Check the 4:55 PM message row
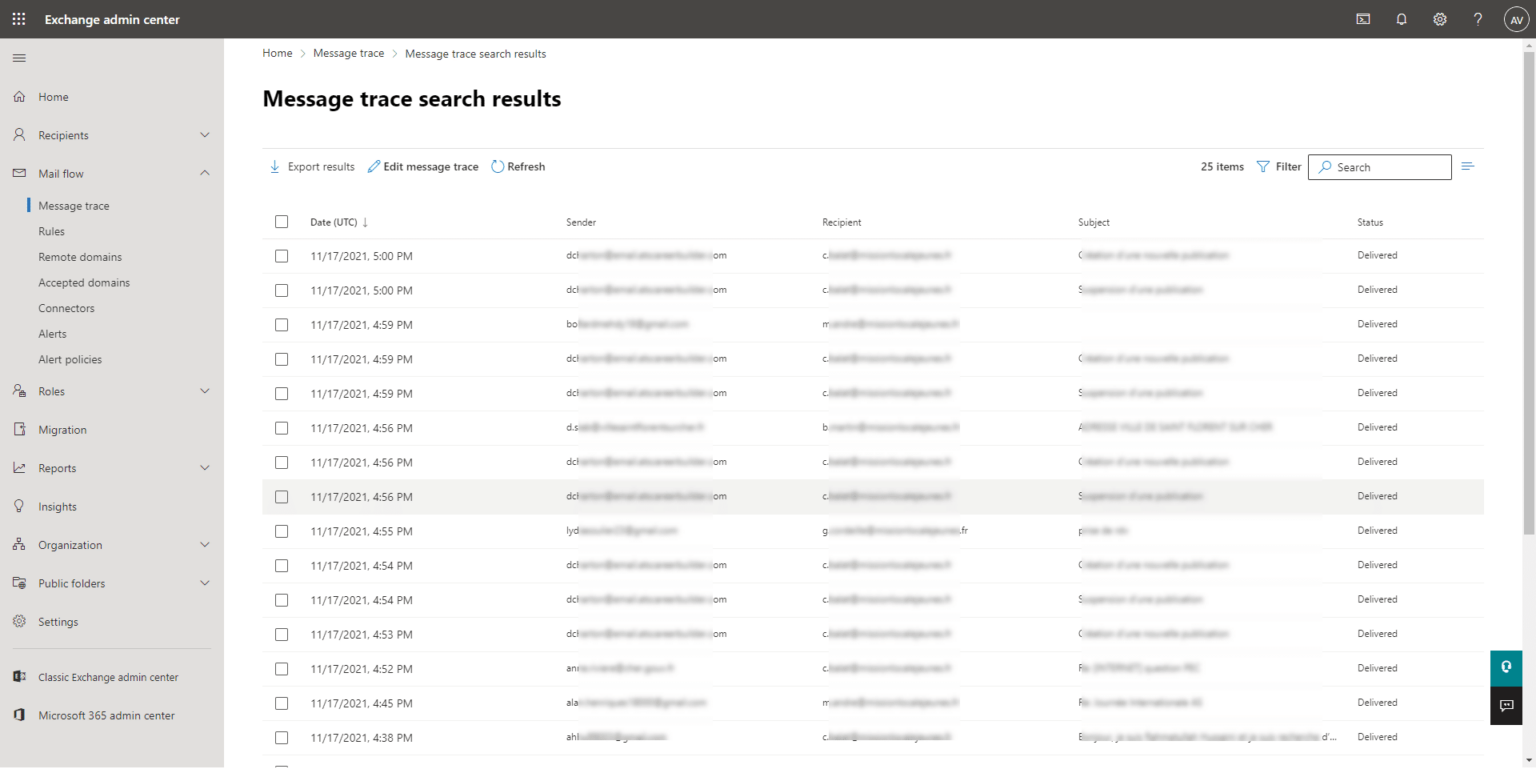The width and height of the screenshot is (1536, 769). (x=281, y=531)
